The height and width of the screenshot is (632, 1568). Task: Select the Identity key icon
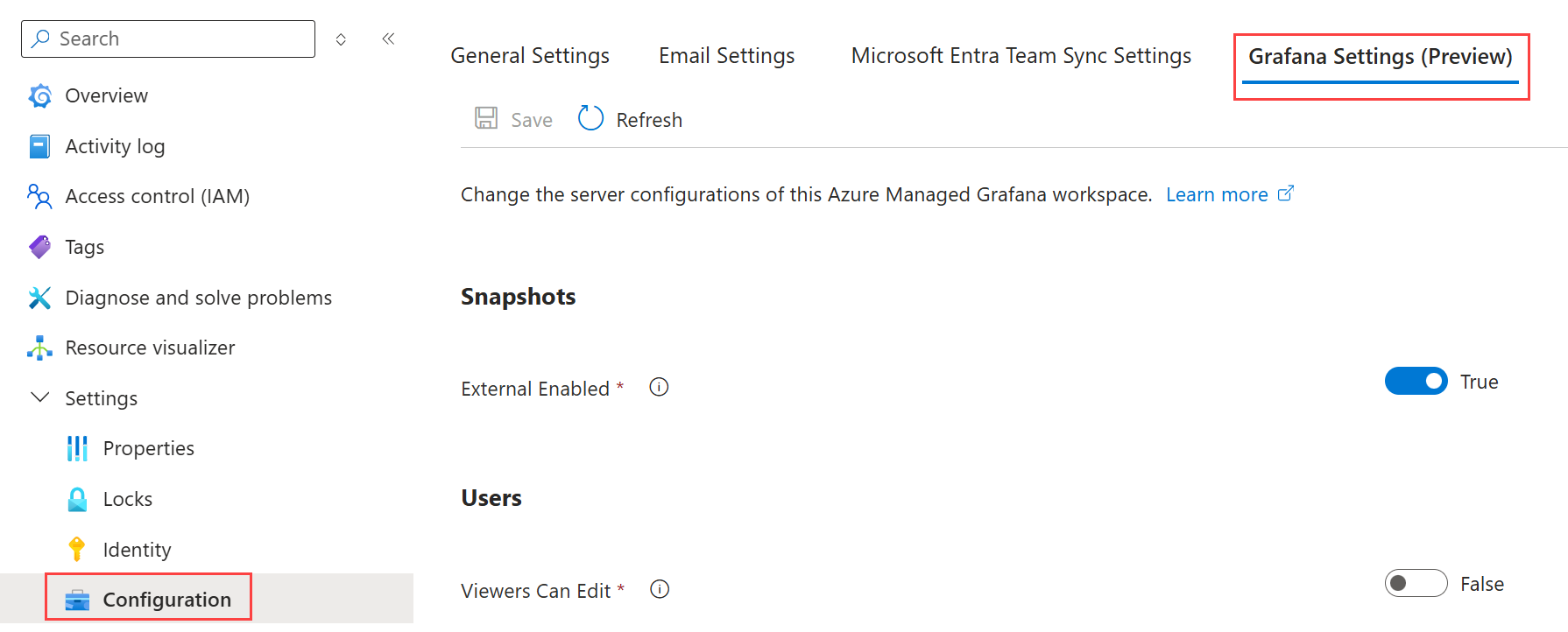tap(77, 549)
